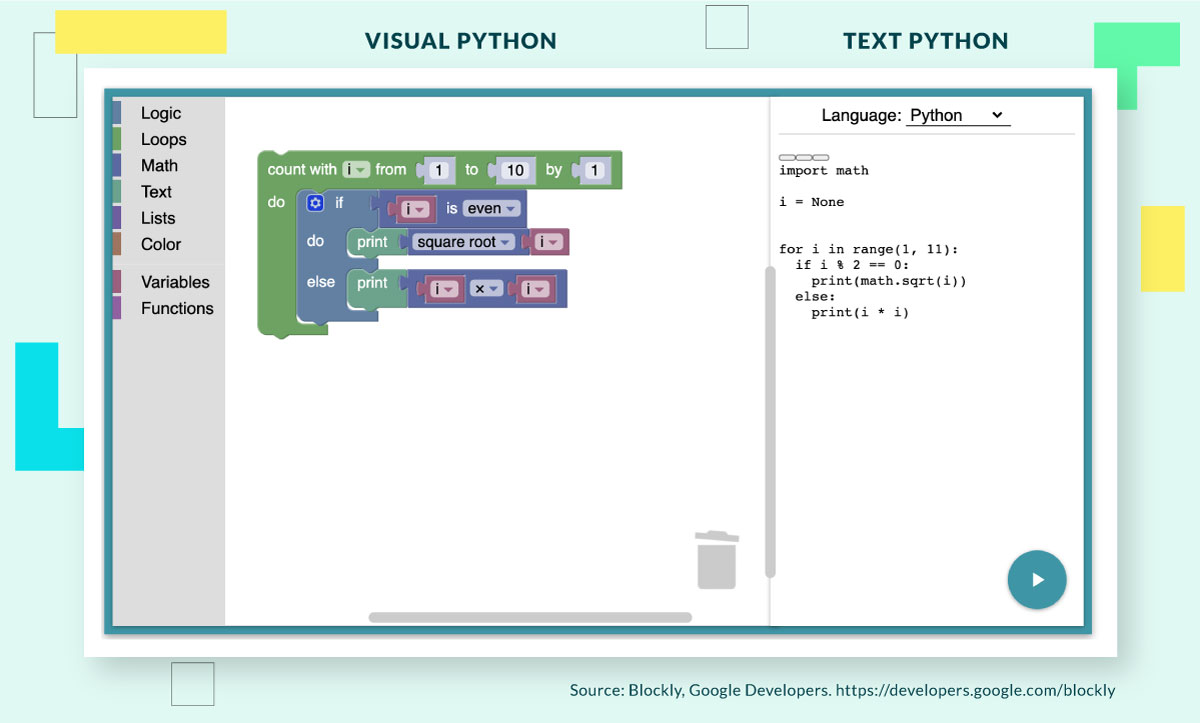
Task: Open the variable i dropdown beside 'is even'
Action: click(416, 209)
